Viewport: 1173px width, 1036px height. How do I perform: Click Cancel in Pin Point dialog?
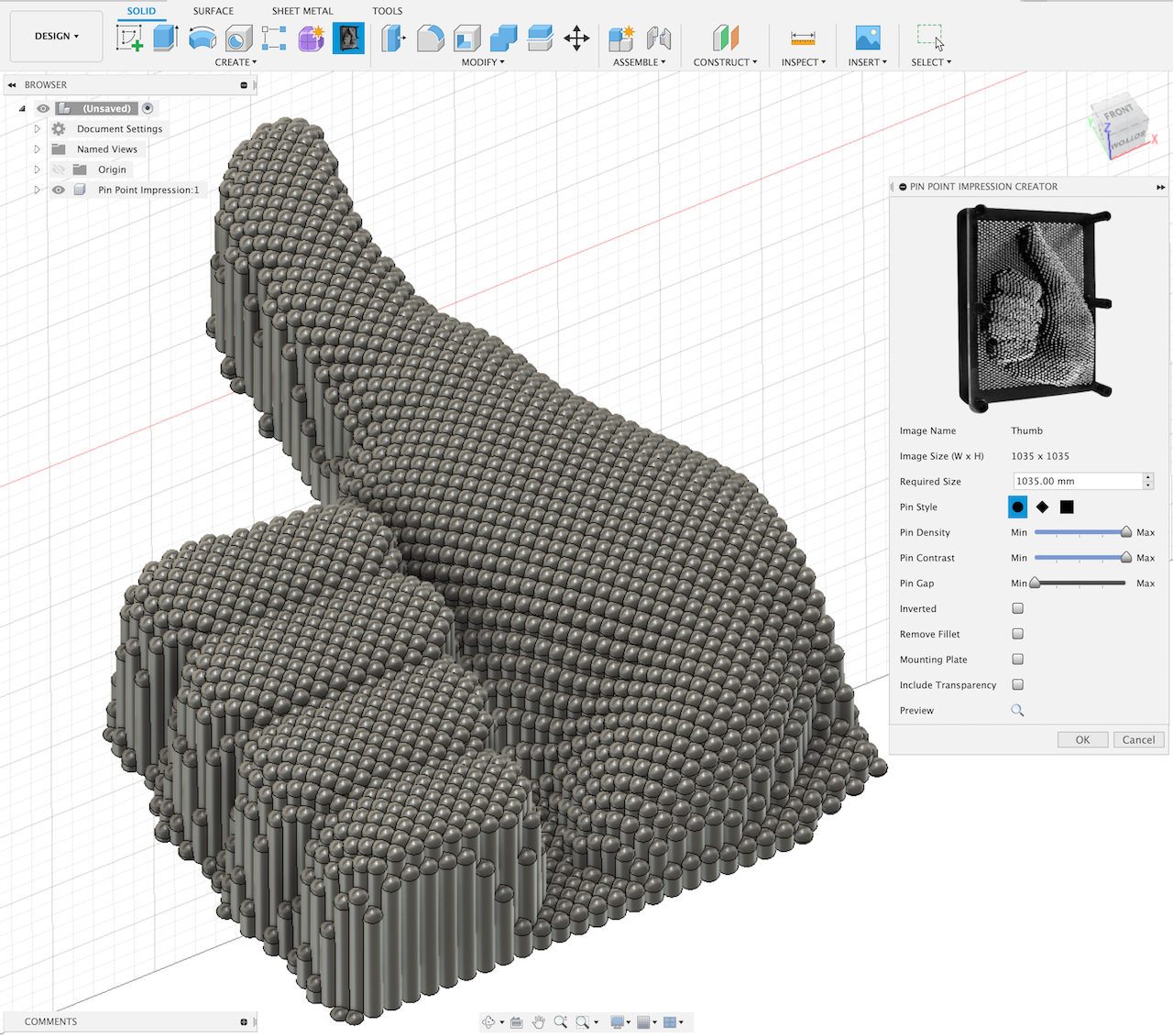pos(1138,740)
